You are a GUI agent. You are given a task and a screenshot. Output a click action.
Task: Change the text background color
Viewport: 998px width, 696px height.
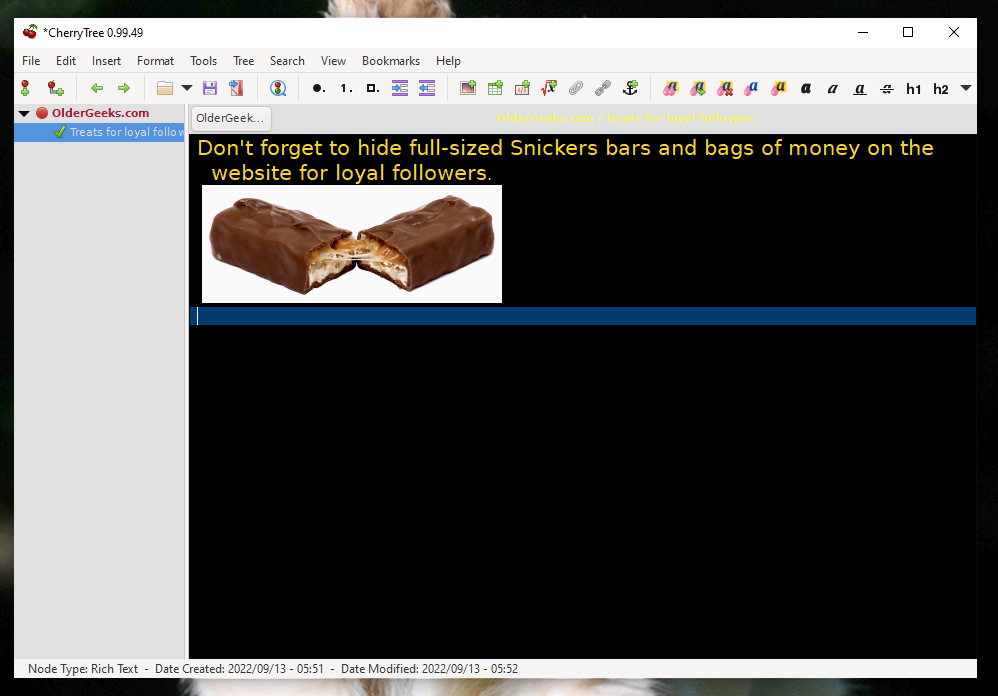[779, 88]
